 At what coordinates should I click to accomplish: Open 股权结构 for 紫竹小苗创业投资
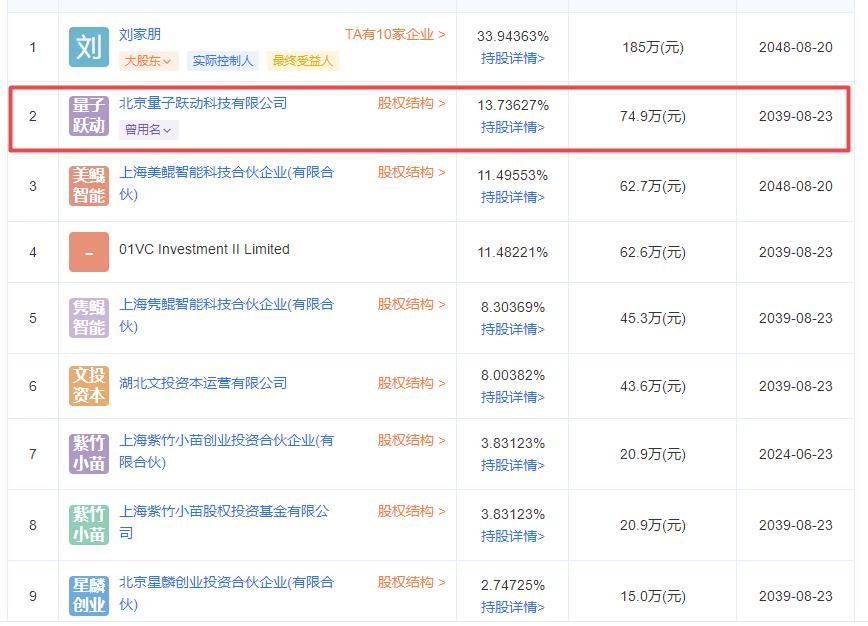(411, 441)
